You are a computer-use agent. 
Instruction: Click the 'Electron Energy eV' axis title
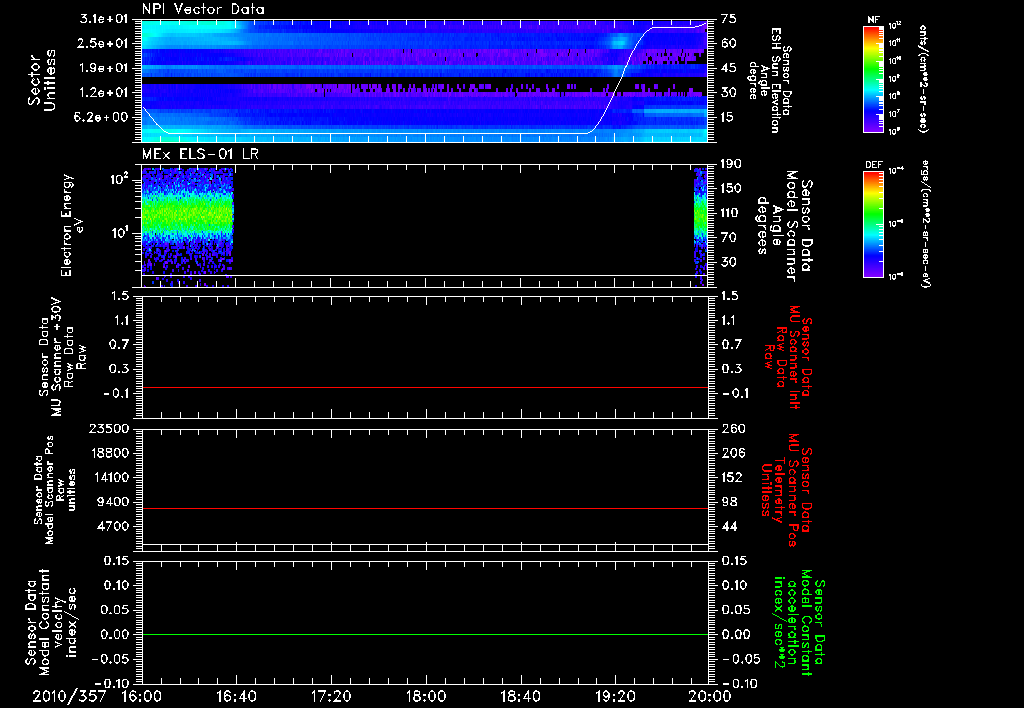71,225
